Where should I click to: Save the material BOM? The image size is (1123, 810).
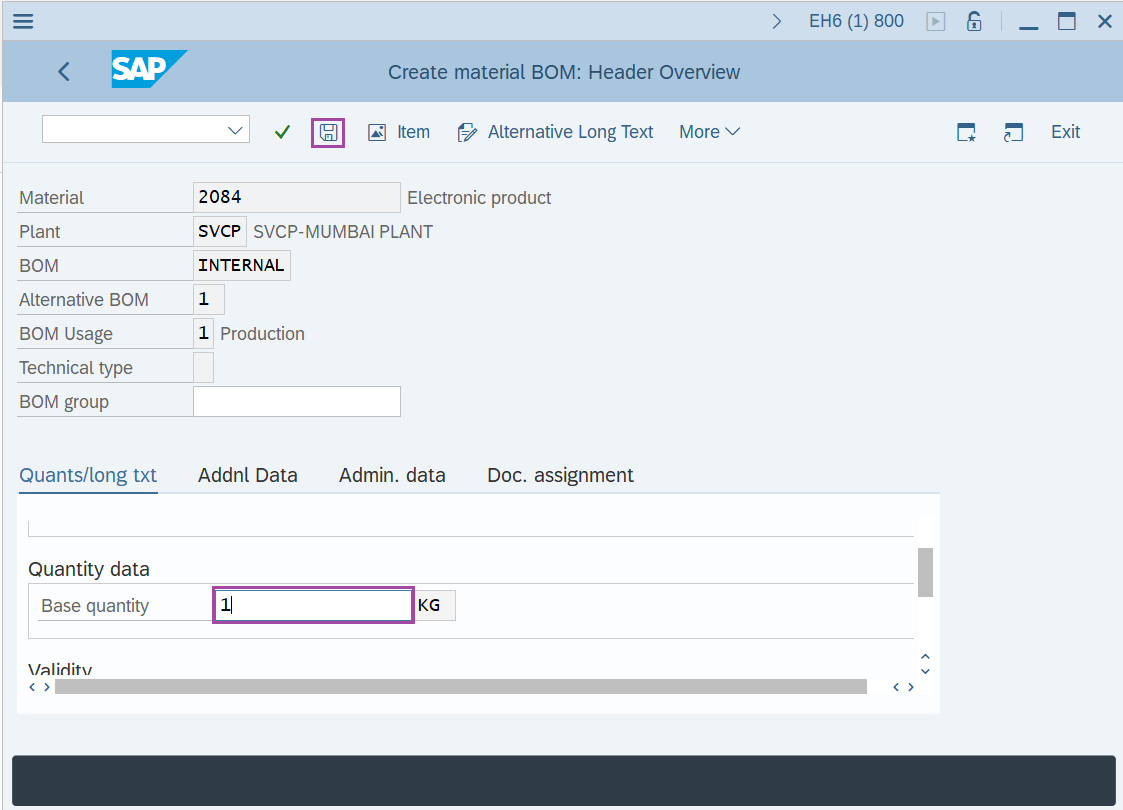(327, 131)
